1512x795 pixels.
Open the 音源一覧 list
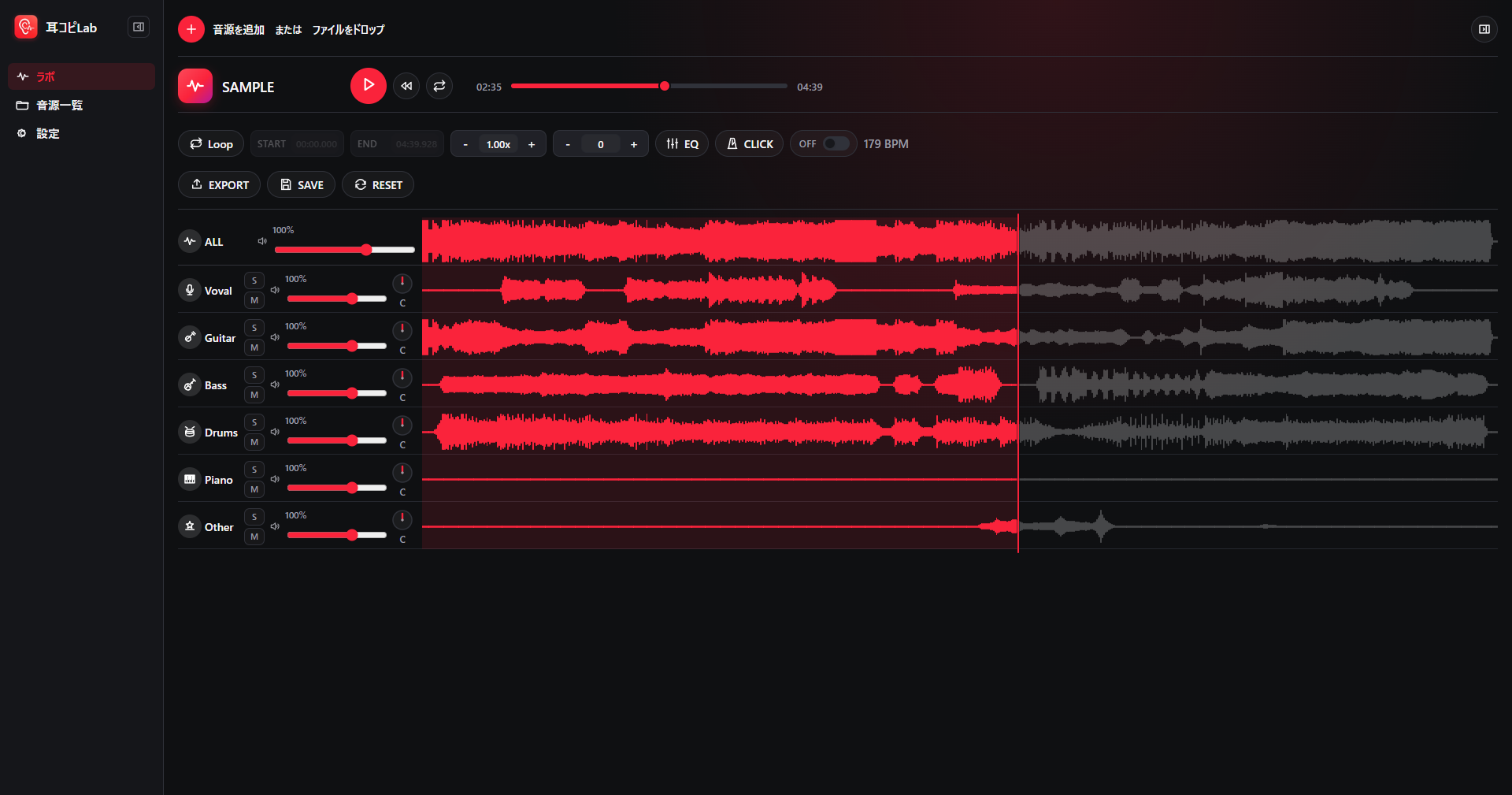[81, 105]
